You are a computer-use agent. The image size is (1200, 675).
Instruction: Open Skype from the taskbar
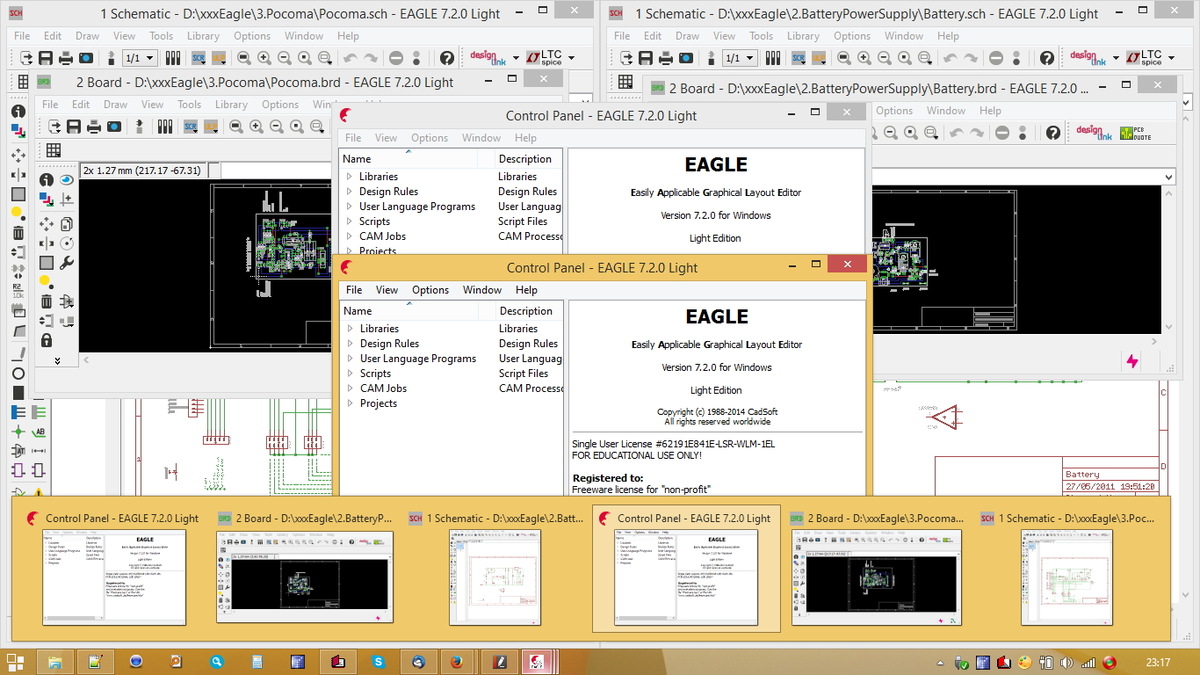pyautogui.click(x=378, y=661)
